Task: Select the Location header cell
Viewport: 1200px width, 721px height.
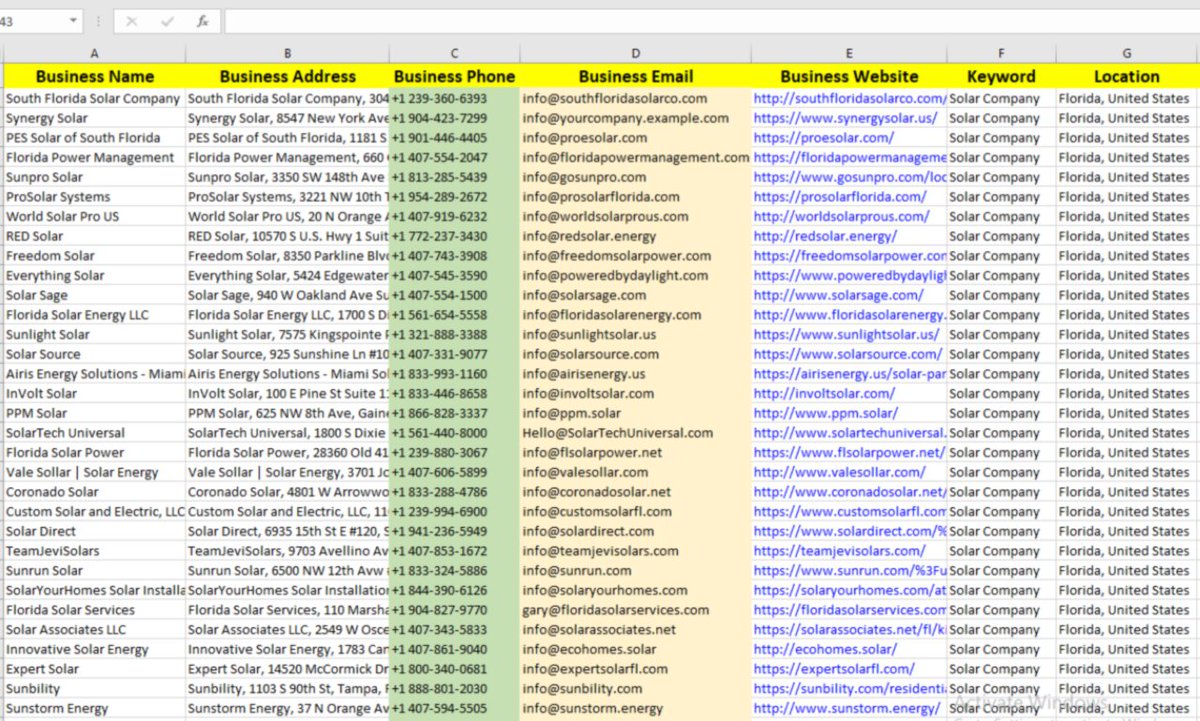Action: (x=1126, y=77)
